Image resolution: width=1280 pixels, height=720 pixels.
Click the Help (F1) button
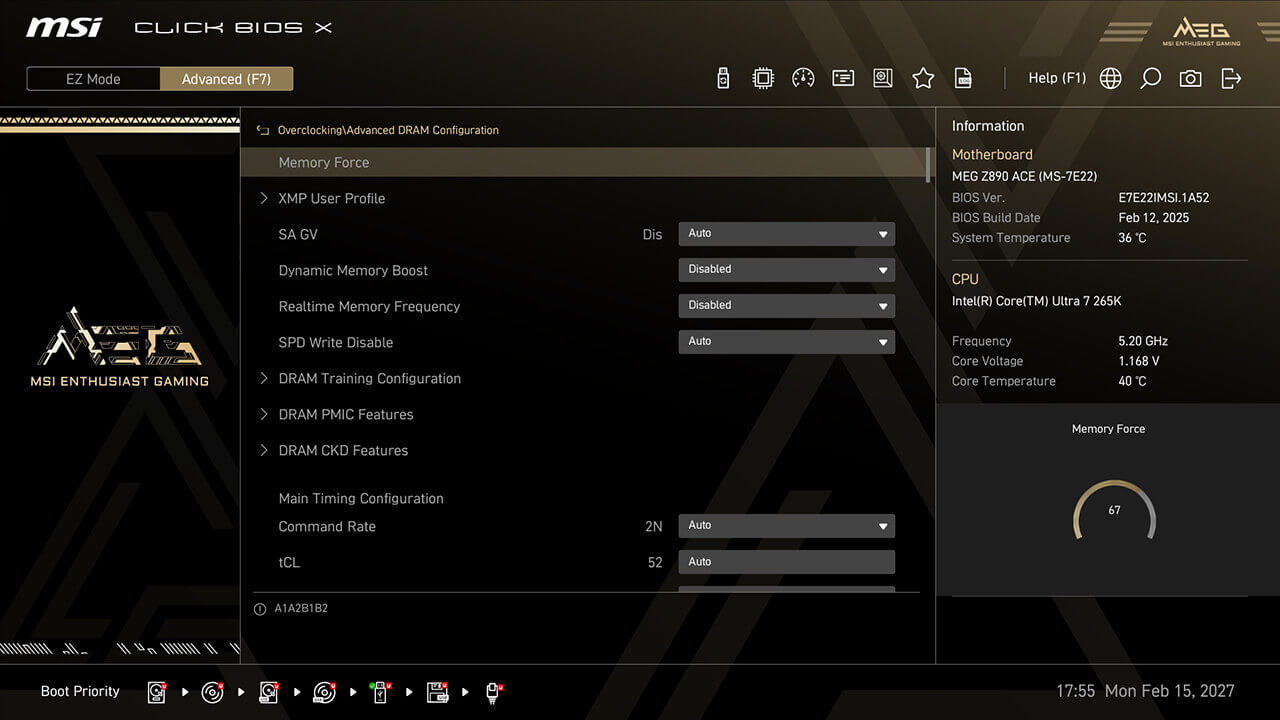1057,78
